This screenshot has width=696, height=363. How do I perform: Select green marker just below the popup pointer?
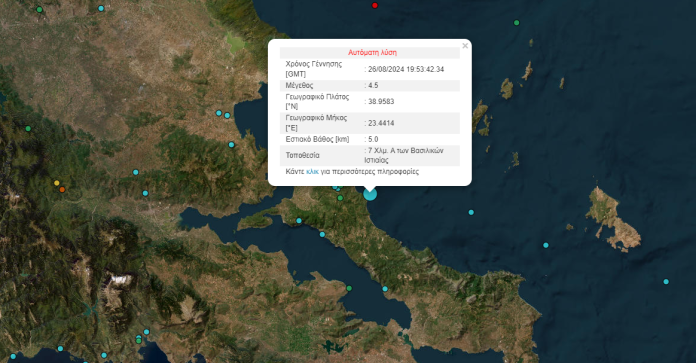point(340,198)
